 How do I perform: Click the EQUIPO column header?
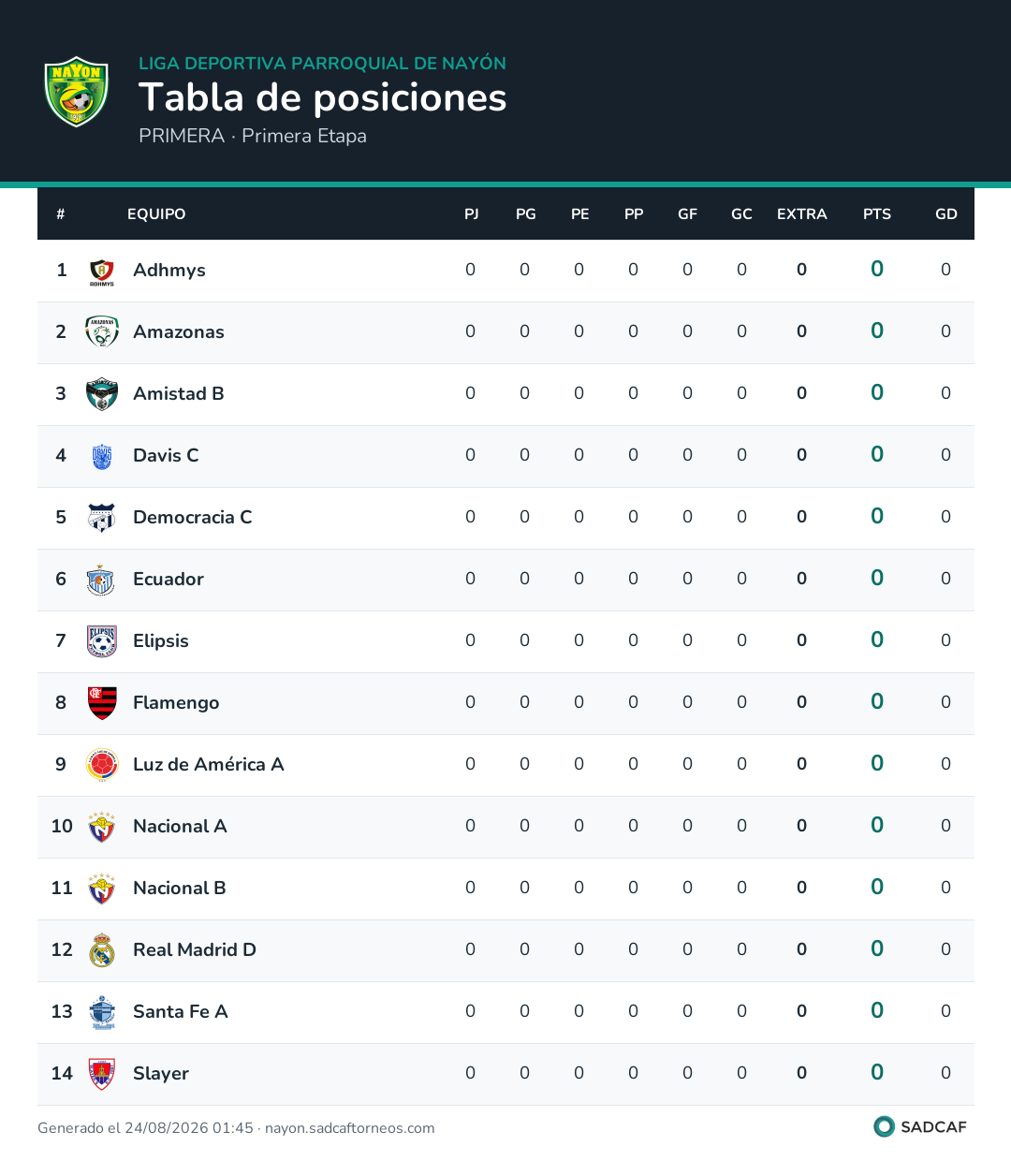click(x=156, y=214)
